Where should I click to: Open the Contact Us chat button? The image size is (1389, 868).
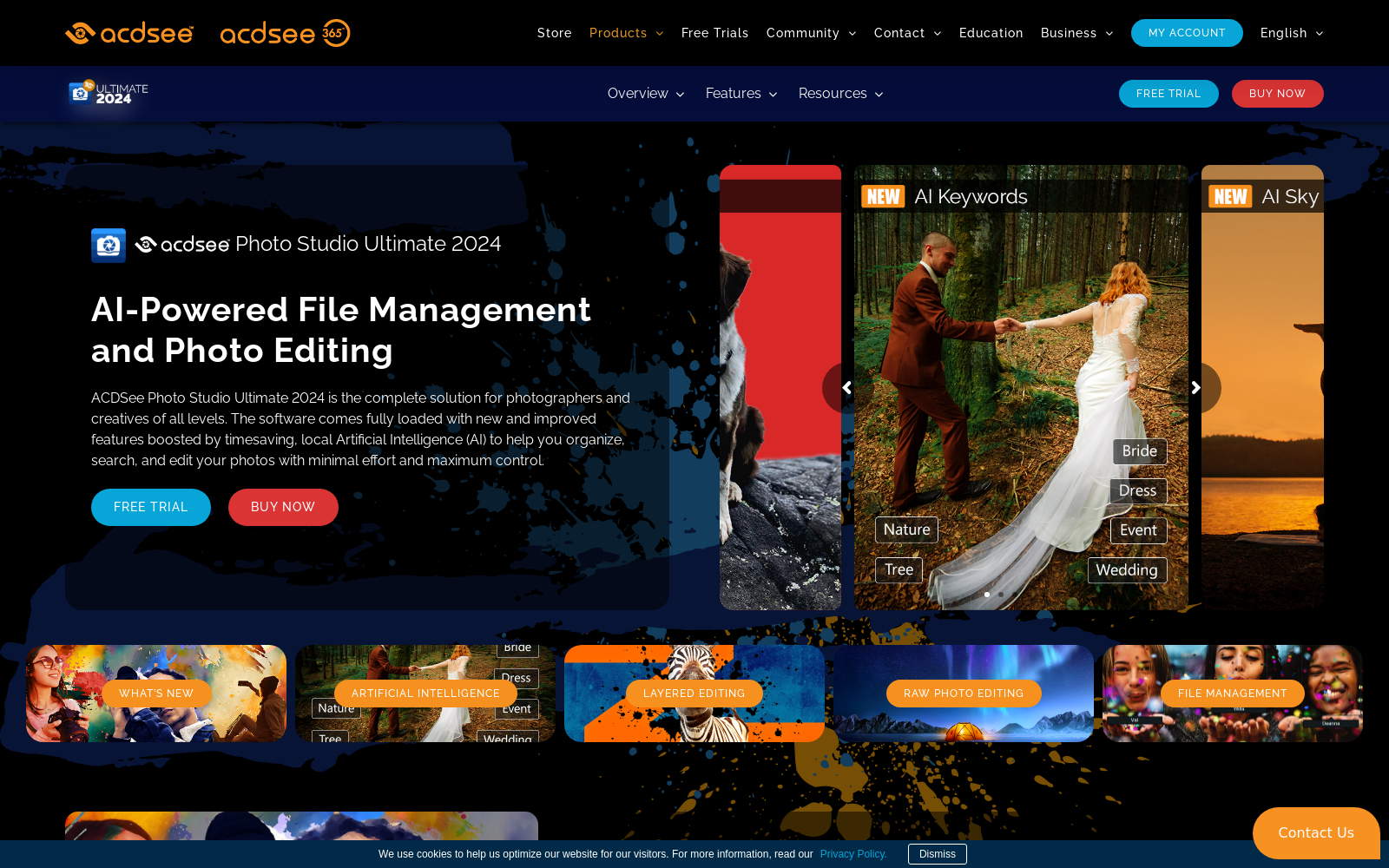click(x=1316, y=833)
